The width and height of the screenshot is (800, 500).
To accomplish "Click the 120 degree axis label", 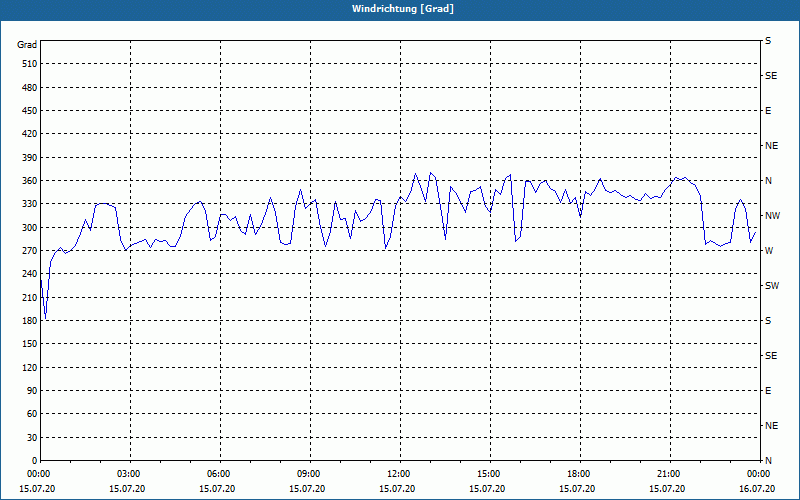I will tap(30, 367).
